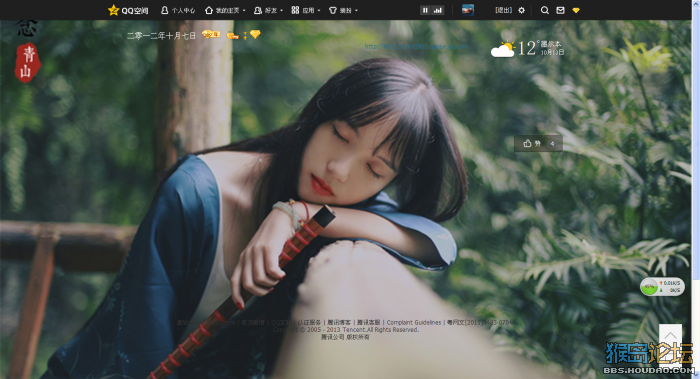Pause the background music player
Screen dimensions: 700x379
tap(425, 10)
